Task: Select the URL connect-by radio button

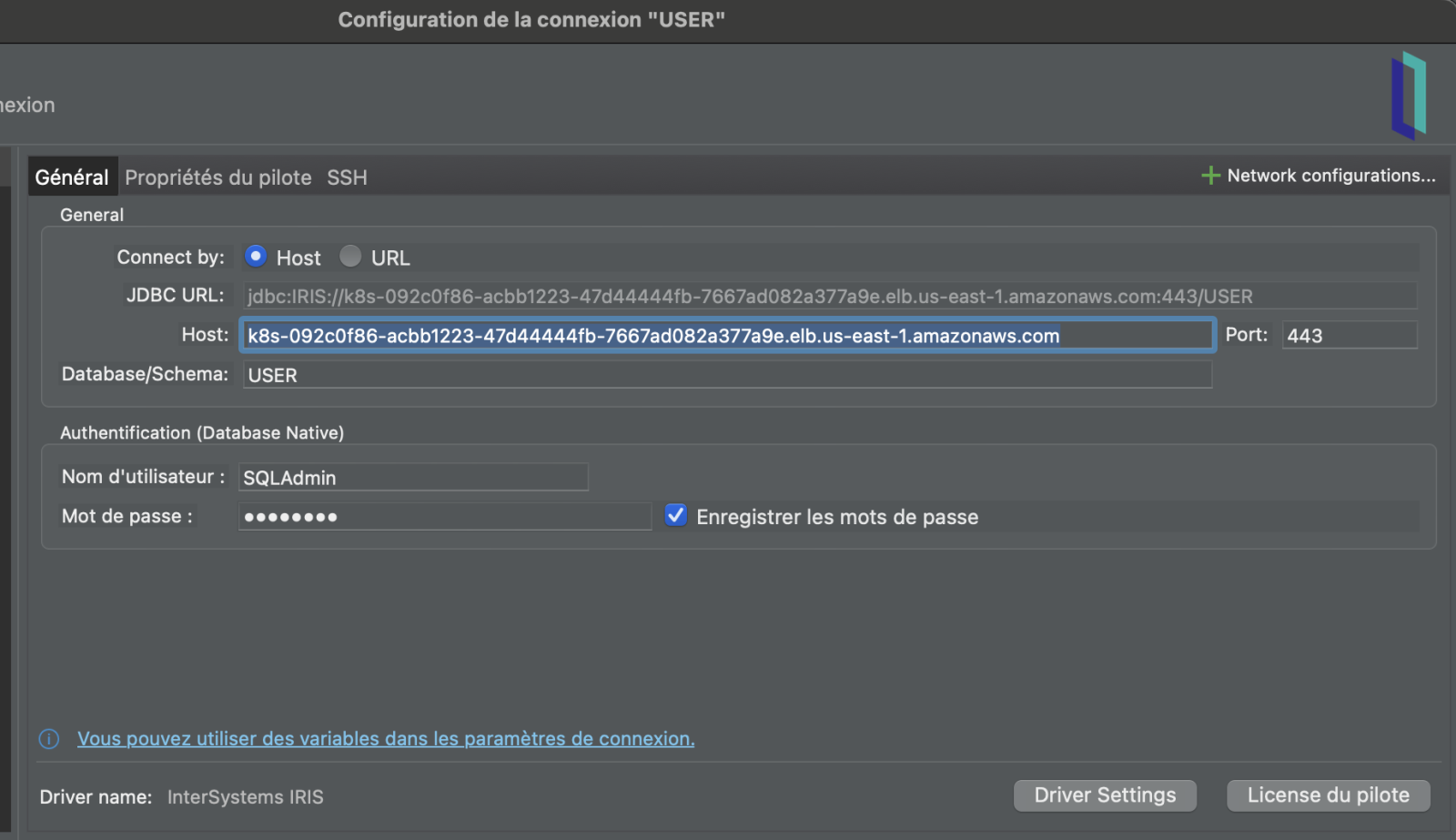Action: tap(350, 257)
